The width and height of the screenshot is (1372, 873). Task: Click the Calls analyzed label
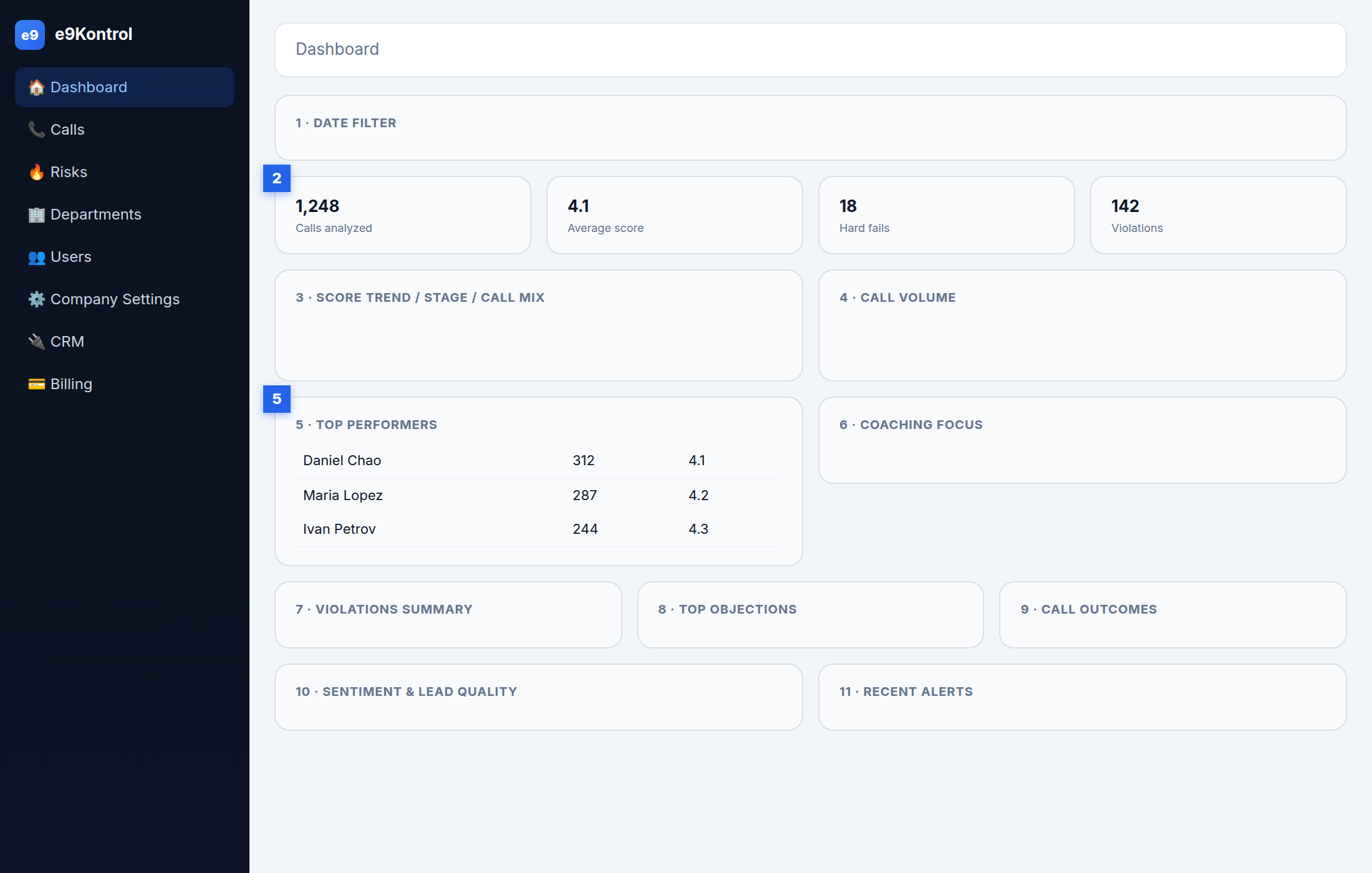coord(334,228)
